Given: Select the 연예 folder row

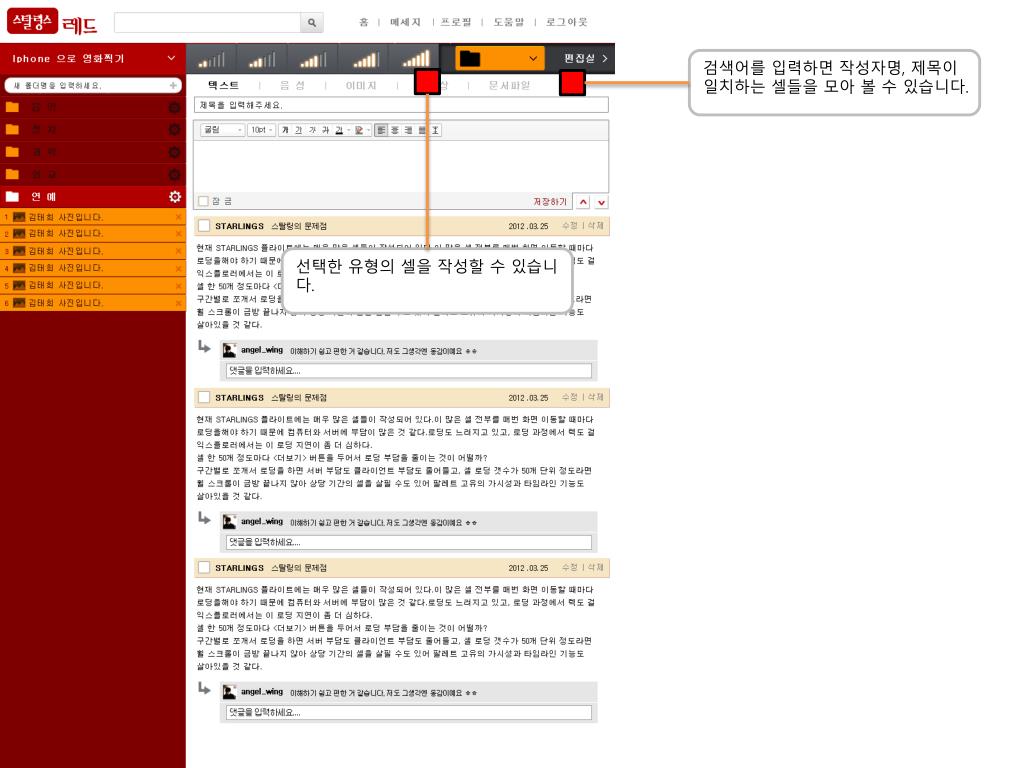Looking at the screenshot, I should (x=93, y=197).
